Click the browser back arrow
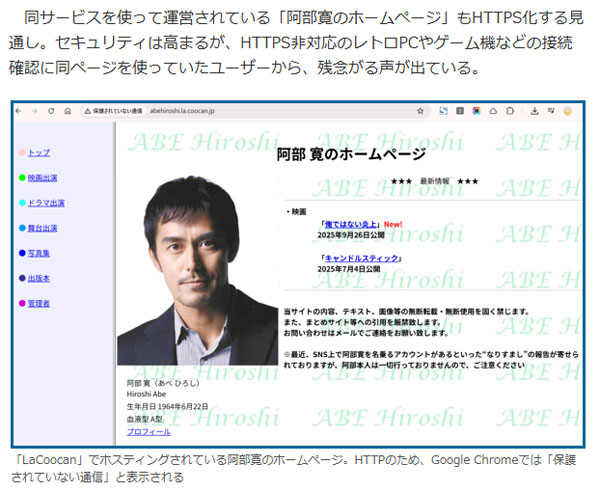The image size is (600, 492). pyautogui.click(x=18, y=111)
